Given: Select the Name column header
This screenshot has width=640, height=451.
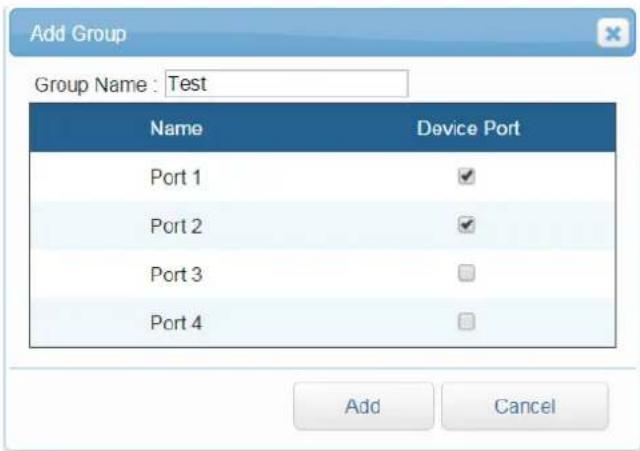Looking at the screenshot, I should pyautogui.click(x=176, y=128).
